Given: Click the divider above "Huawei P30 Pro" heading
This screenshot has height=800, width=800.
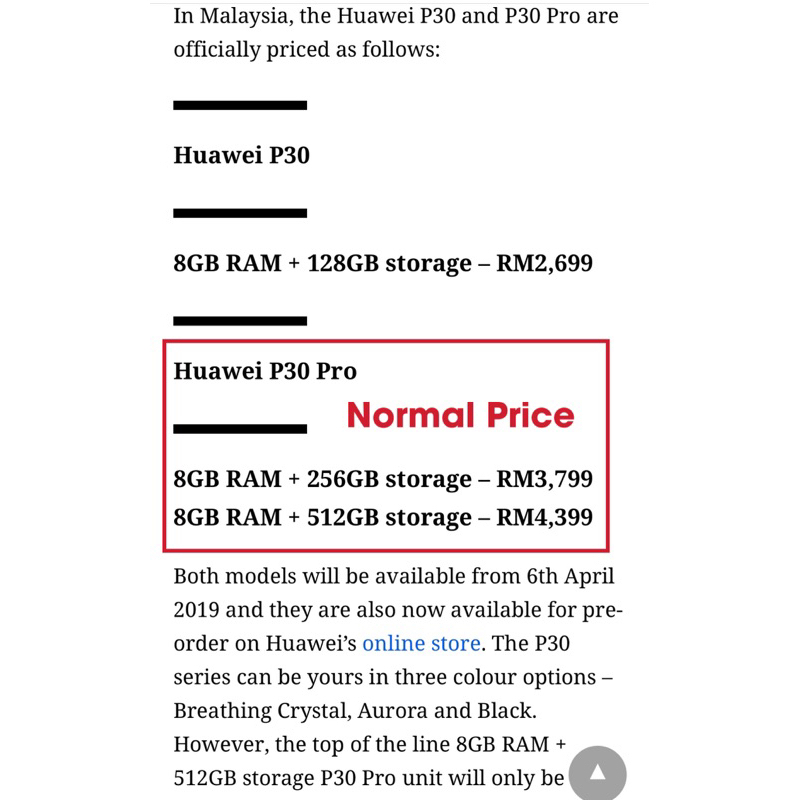Looking at the screenshot, I should [240, 321].
